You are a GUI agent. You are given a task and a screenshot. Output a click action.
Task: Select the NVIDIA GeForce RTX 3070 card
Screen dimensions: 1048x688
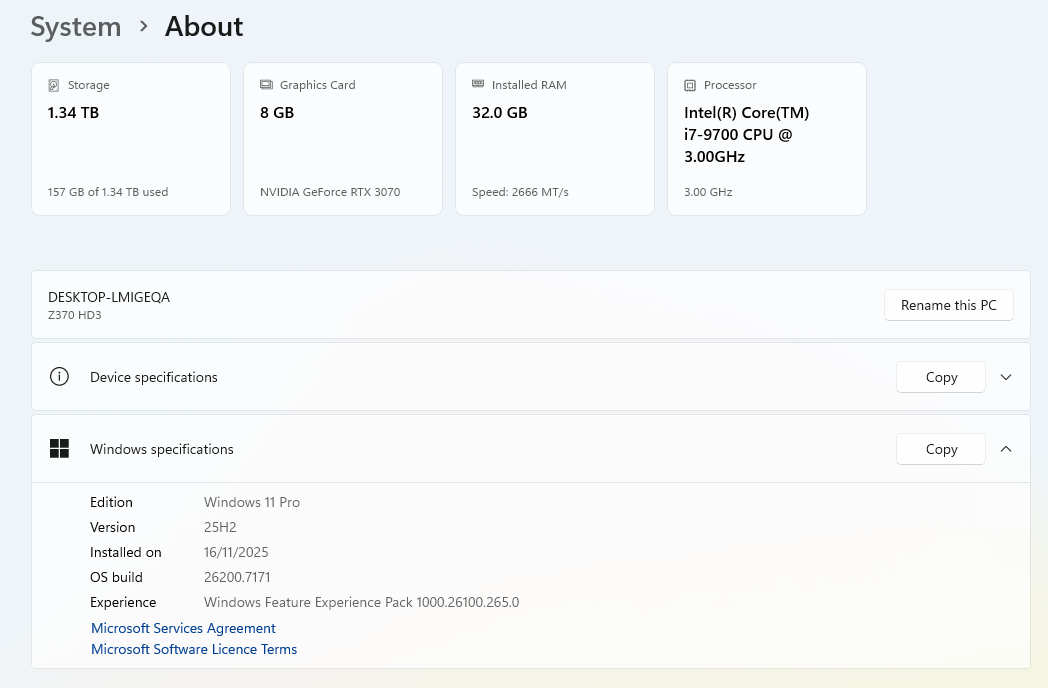pyautogui.click(x=343, y=140)
